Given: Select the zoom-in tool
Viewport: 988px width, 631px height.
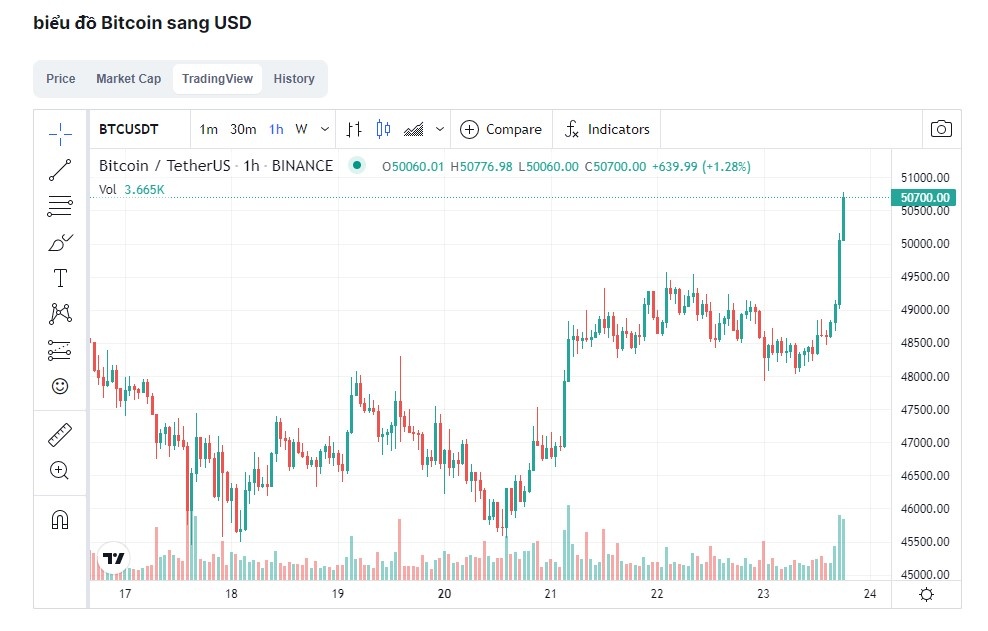Looking at the screenshot, I should [x=60, y=470].
